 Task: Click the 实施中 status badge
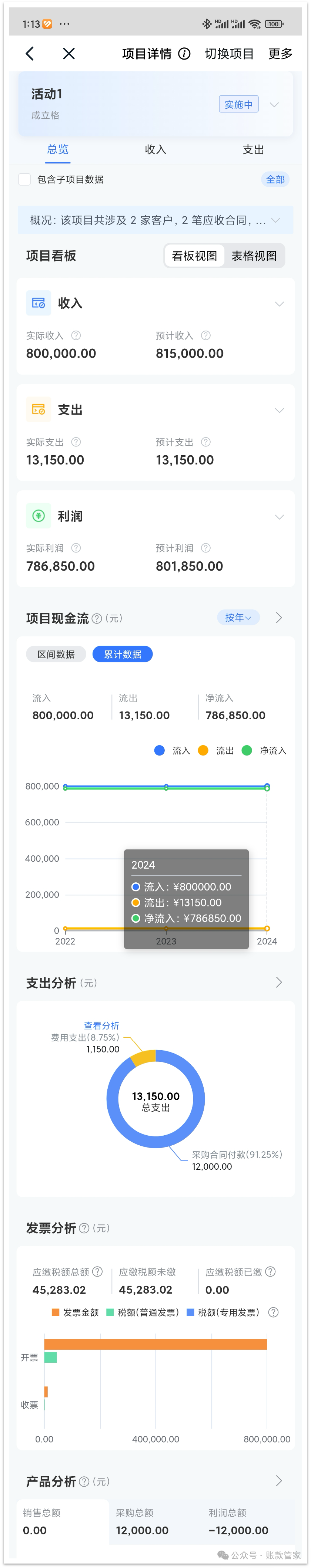pyautogui.click(x=238, y=104)
